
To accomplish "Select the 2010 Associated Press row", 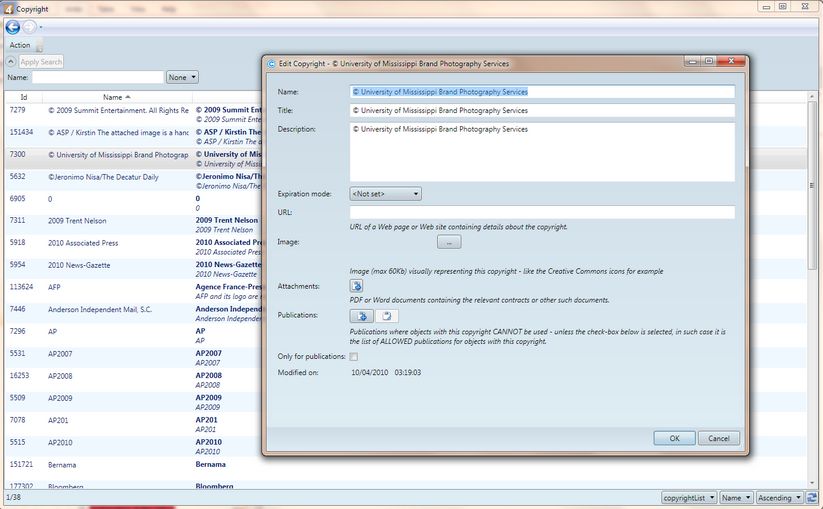I will pos(134,247).
